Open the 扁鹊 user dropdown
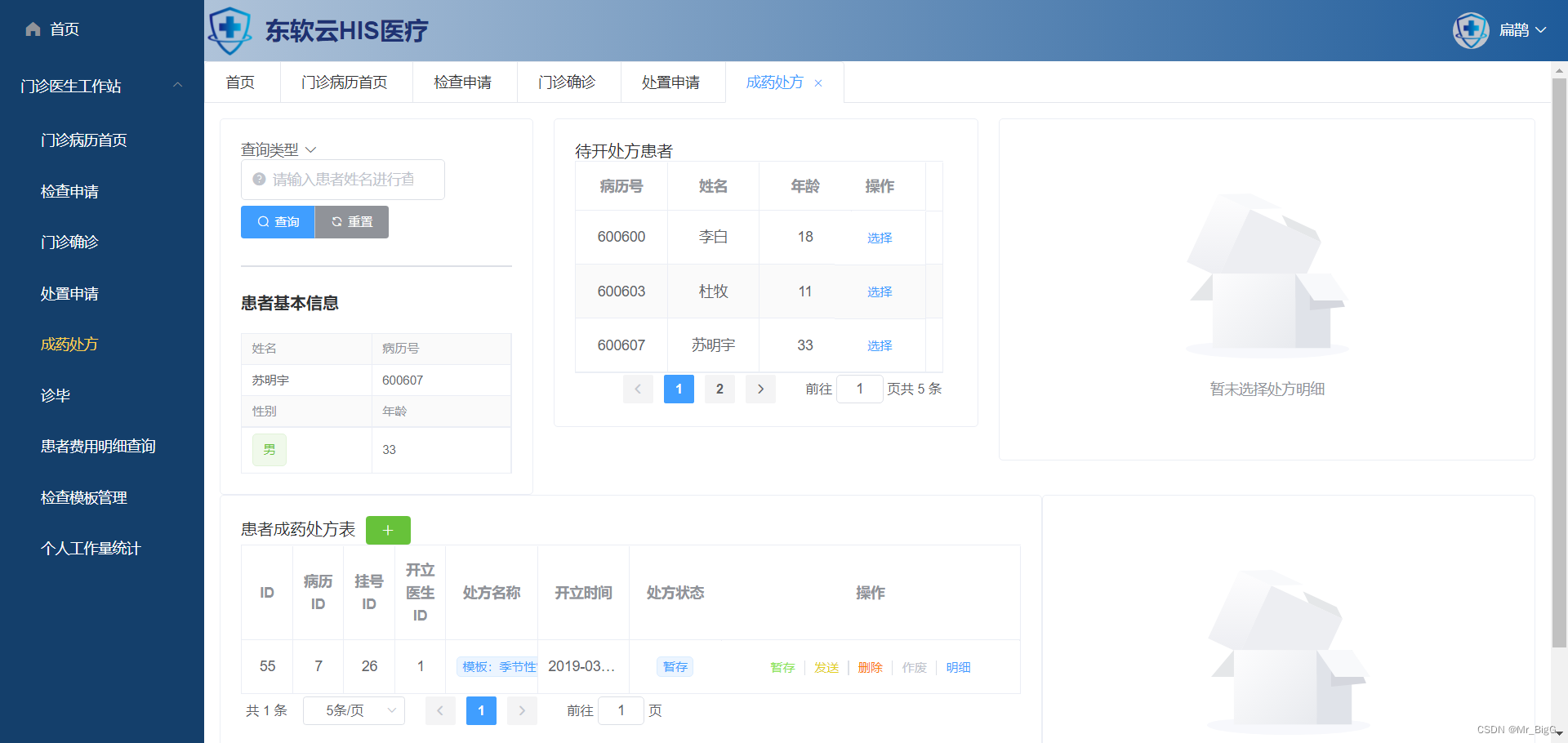The width and height of the screenshot is (1568, 743). pyautogui.click(x=1522, y=30)
